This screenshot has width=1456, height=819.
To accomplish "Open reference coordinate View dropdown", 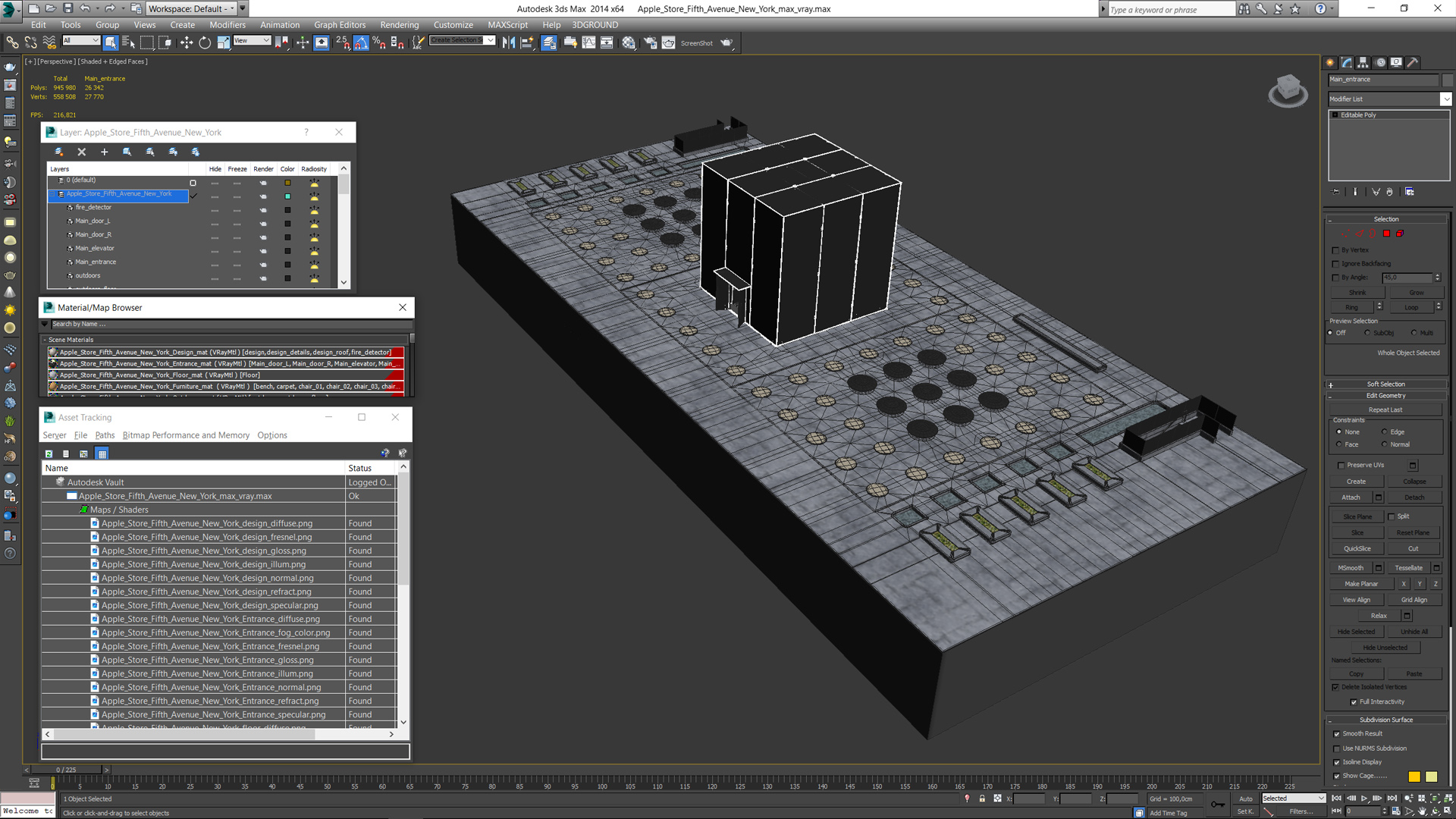I will click(251, 41).
